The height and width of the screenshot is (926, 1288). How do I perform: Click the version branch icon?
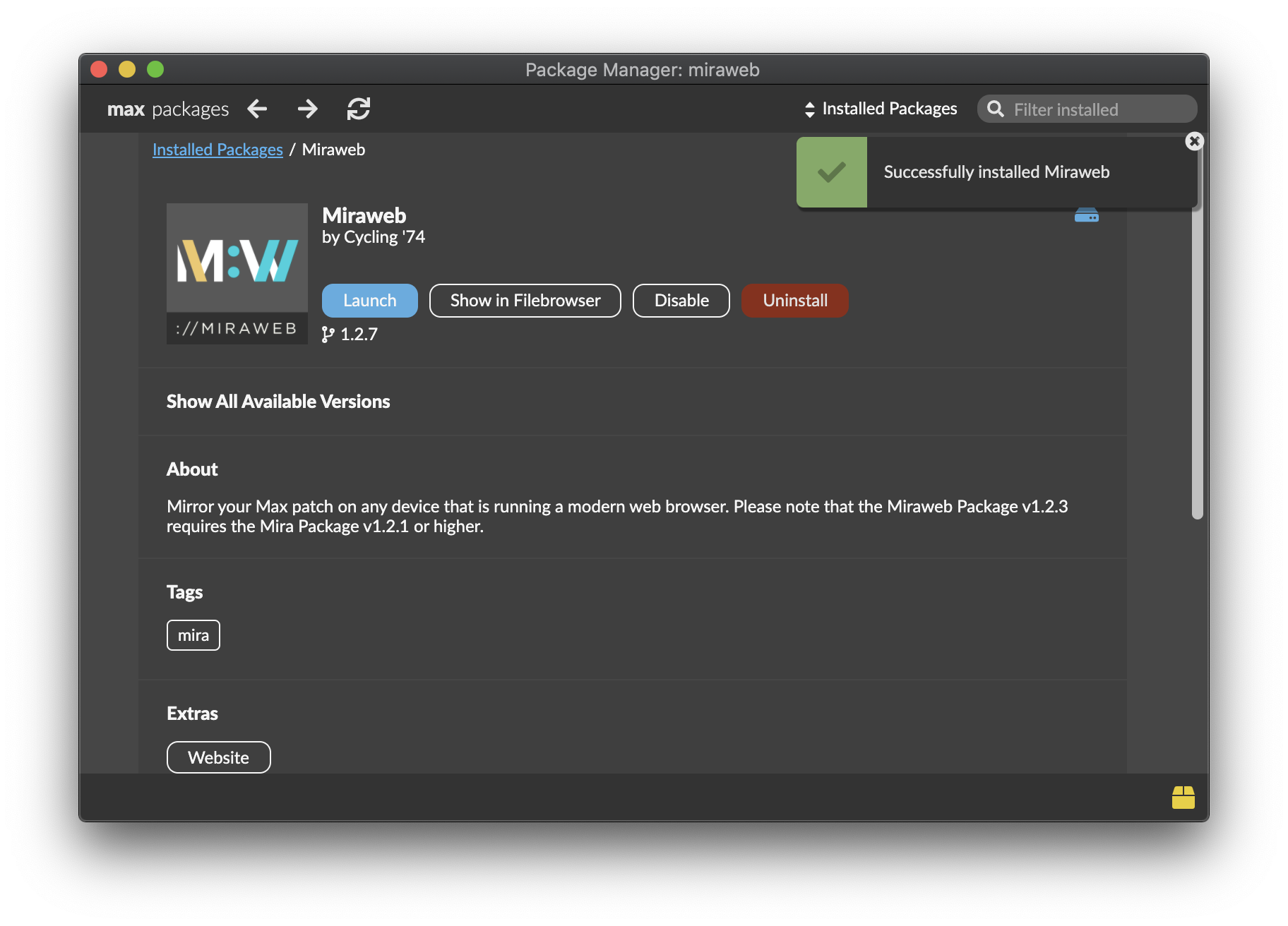(x=328, y=335)
